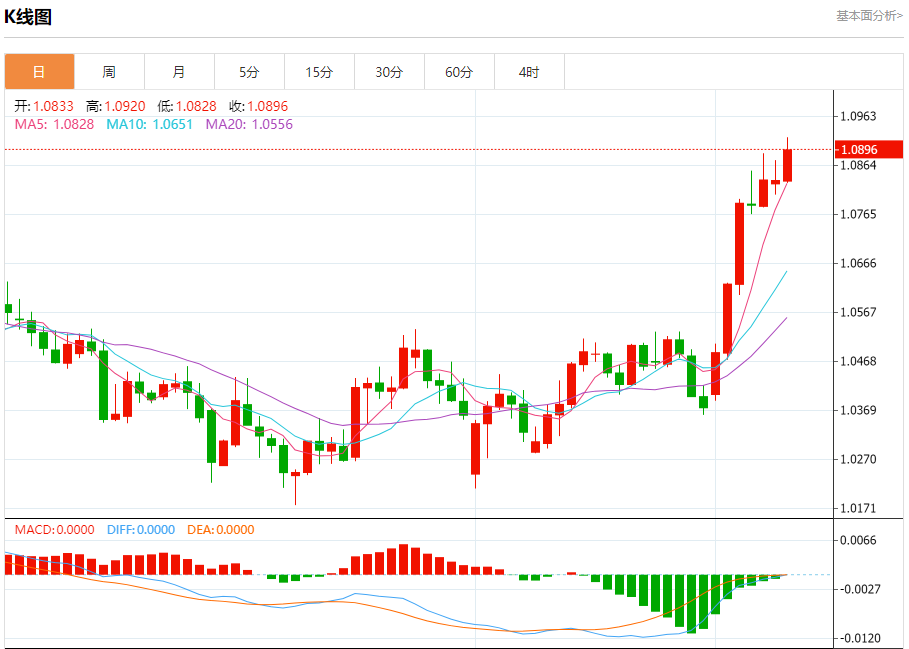
Task: Open the 30分 timeframe tab
Action: click(389, 72)
